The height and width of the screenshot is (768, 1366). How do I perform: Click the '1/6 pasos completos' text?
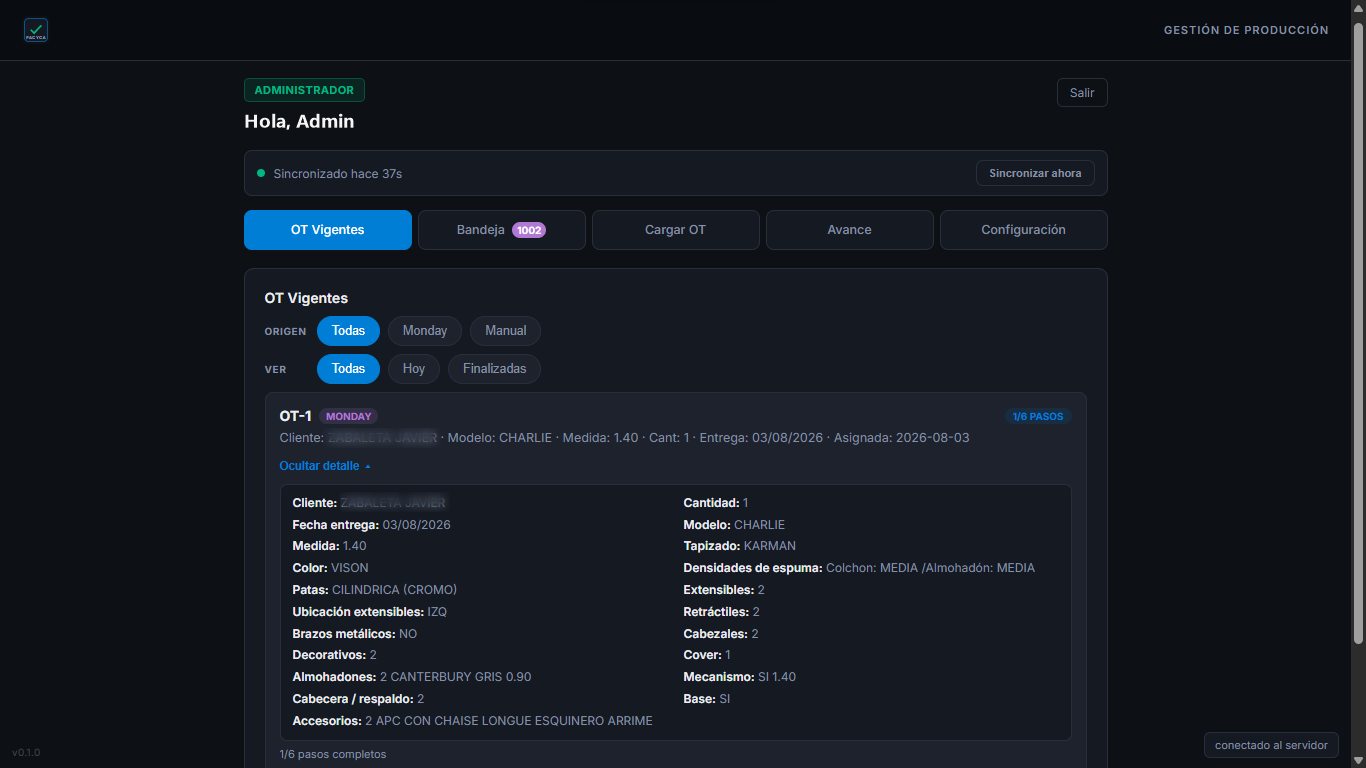point(333,754)
